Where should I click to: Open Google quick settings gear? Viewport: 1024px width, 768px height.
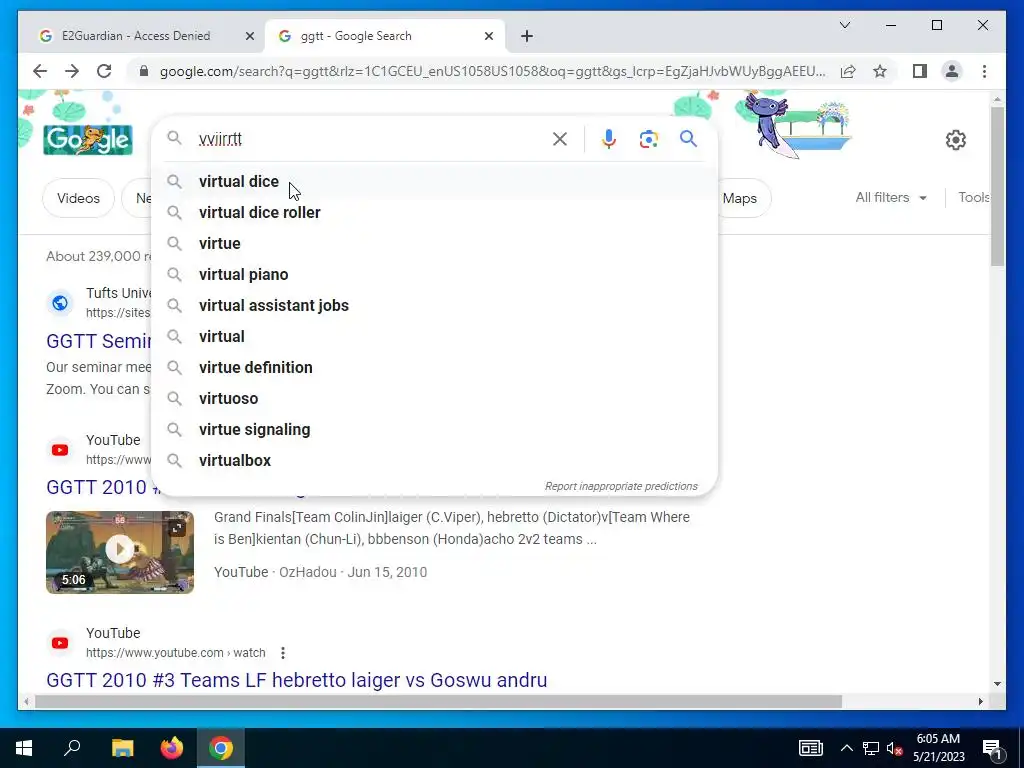[x=955, y=140]
